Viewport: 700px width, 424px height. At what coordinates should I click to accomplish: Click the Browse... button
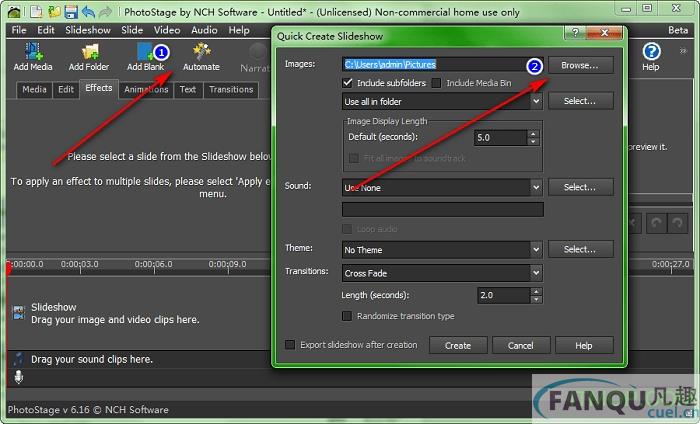[x=580, y=65]
